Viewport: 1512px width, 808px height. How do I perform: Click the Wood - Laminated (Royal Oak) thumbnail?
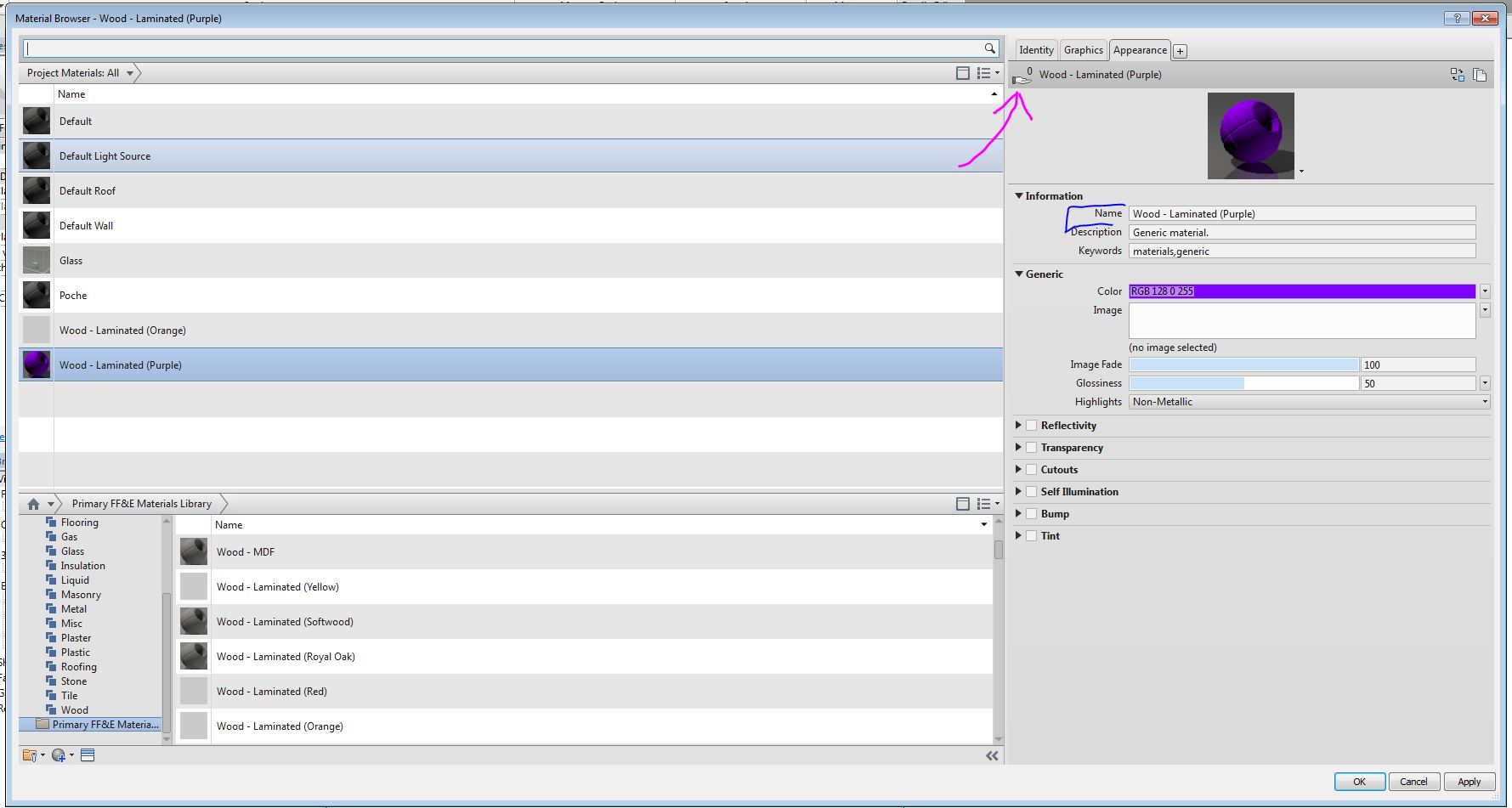pyautogui.click(x=194, y=657)
